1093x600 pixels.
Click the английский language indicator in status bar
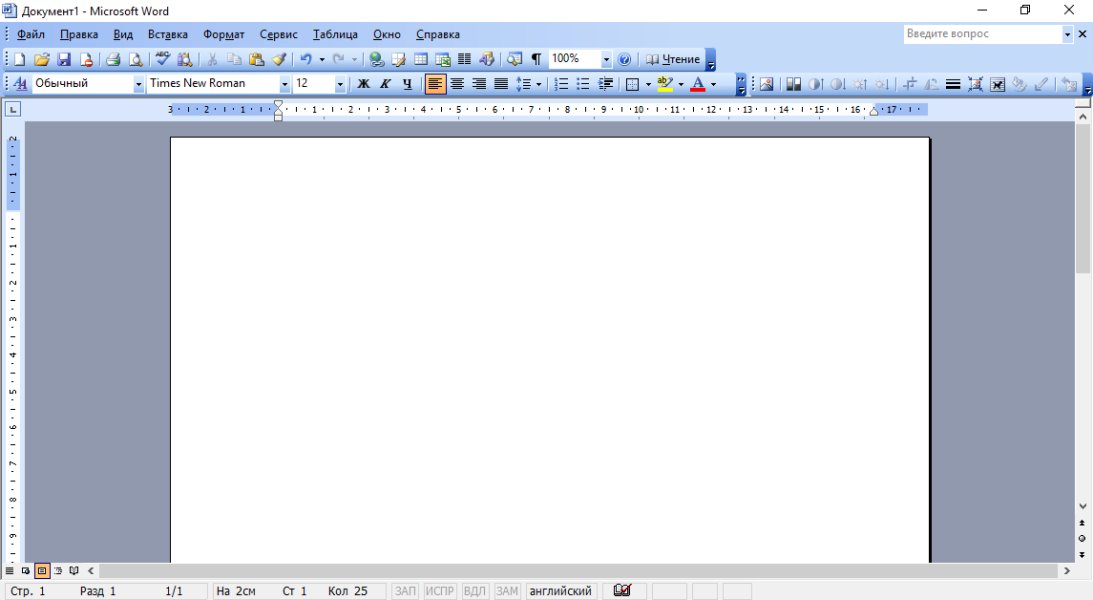pos(561,591)
